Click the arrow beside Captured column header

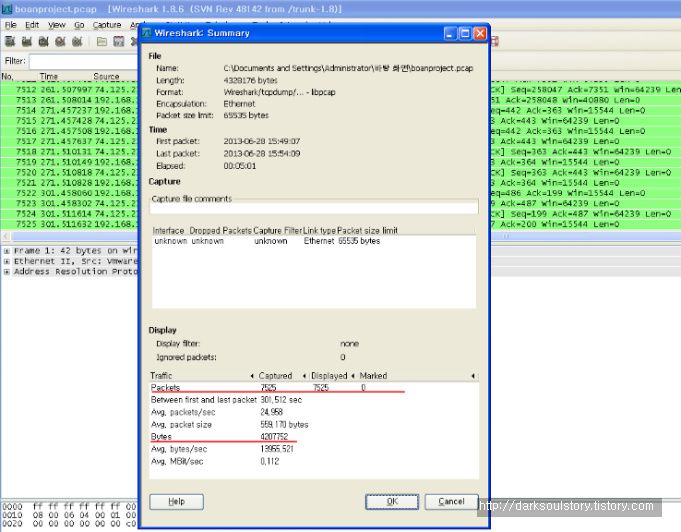[304, 376]
